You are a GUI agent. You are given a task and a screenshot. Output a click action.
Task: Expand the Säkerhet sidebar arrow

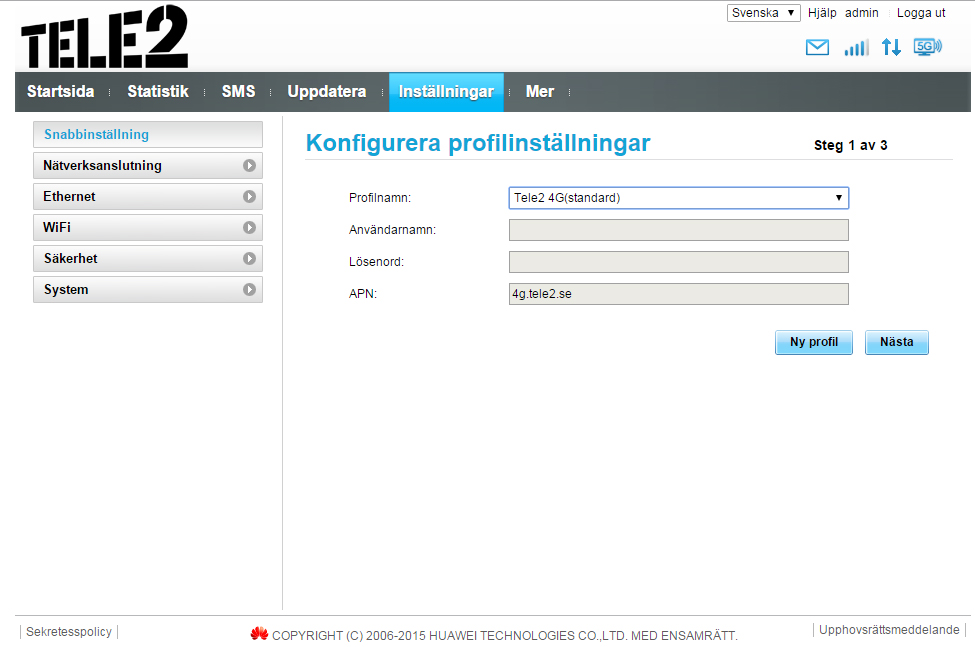pos(249,259)
